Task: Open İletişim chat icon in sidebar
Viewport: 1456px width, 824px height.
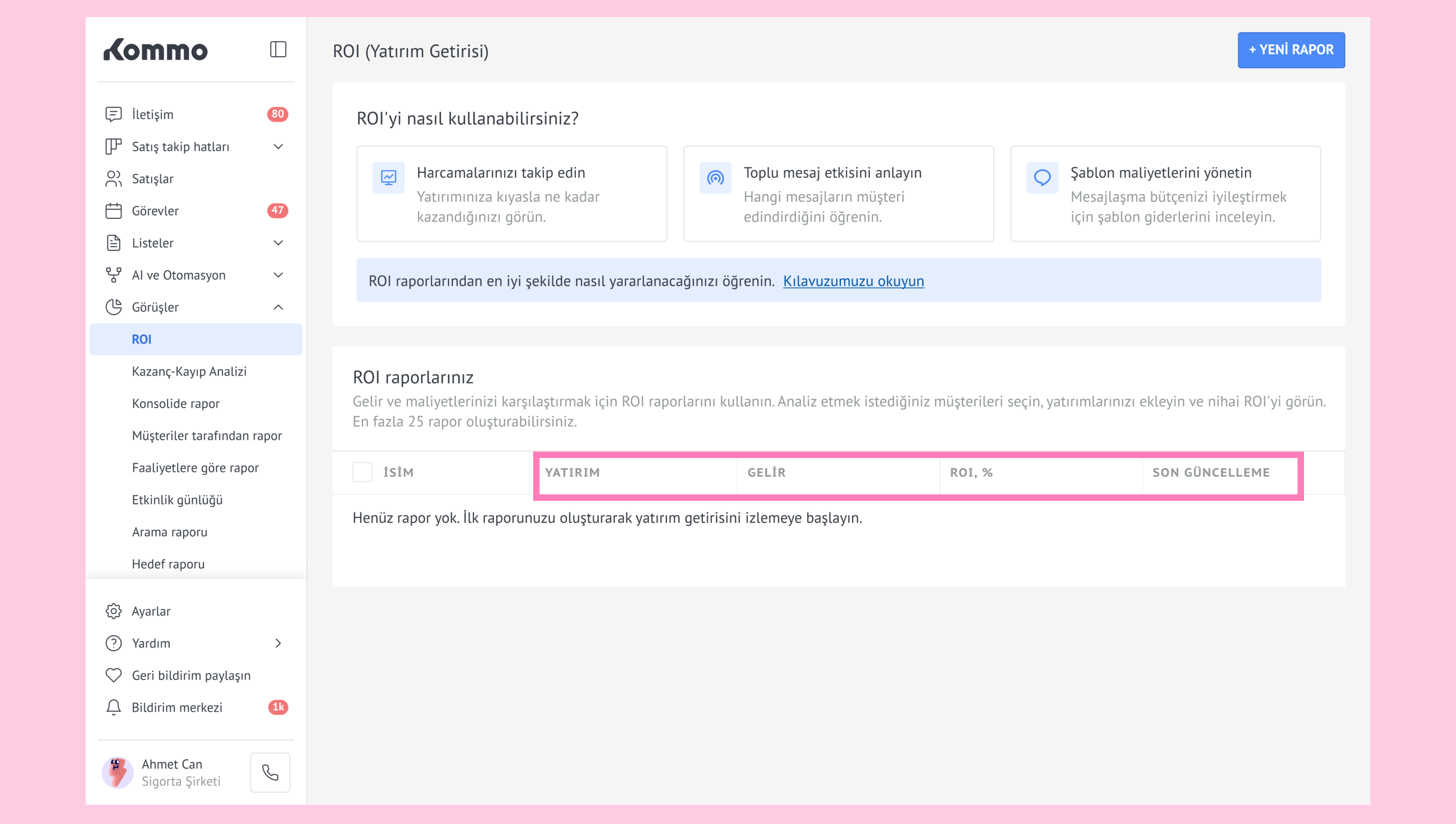Action: 113,115
